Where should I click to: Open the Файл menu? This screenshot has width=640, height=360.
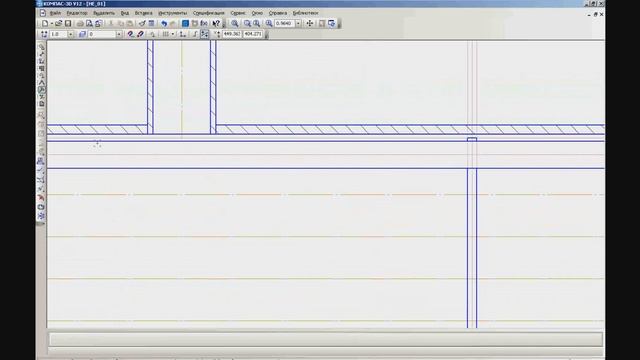click(55, 13)
